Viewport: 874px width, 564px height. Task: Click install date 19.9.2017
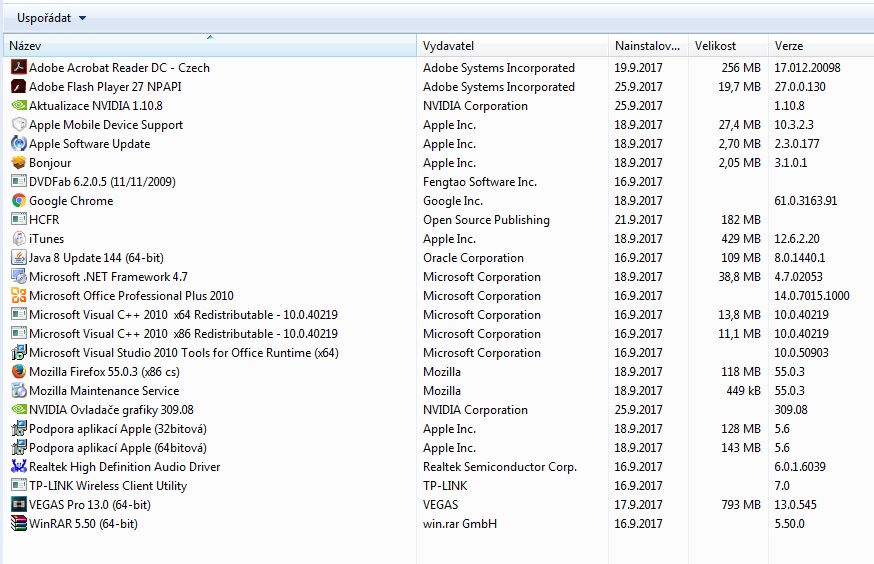click(x=638, y=67)
